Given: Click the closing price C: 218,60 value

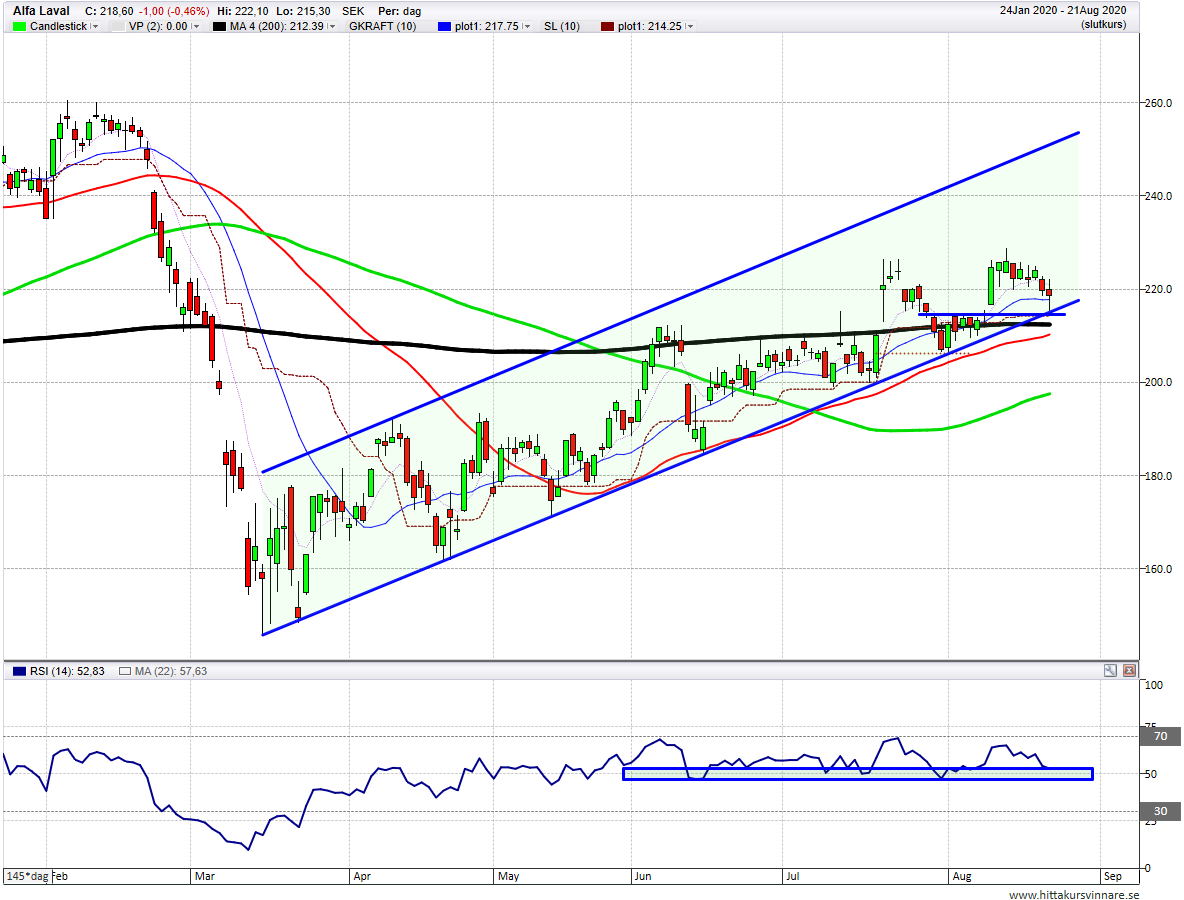Looking at the screenshot, I should click(109, 11).
